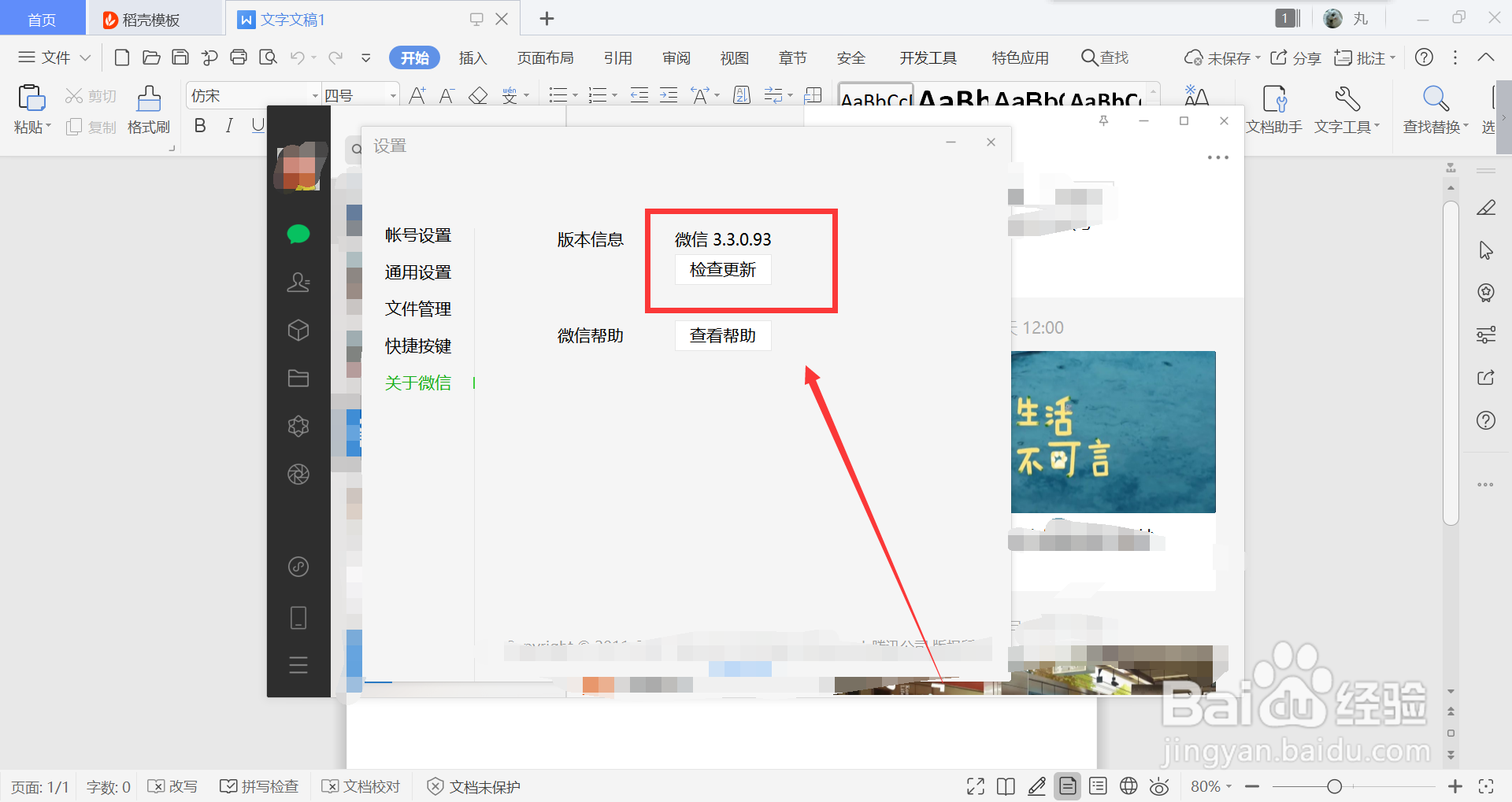Click 分享 share button

[x=1295, y=58]
